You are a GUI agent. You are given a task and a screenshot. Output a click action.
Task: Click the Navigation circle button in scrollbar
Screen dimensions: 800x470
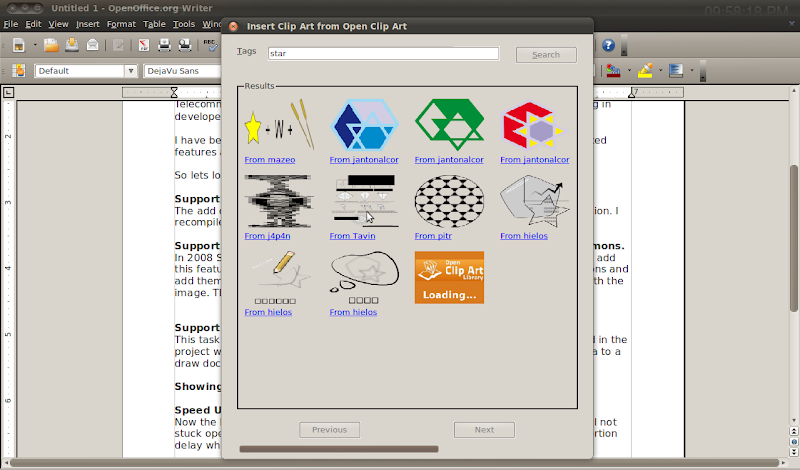(794, 442)
